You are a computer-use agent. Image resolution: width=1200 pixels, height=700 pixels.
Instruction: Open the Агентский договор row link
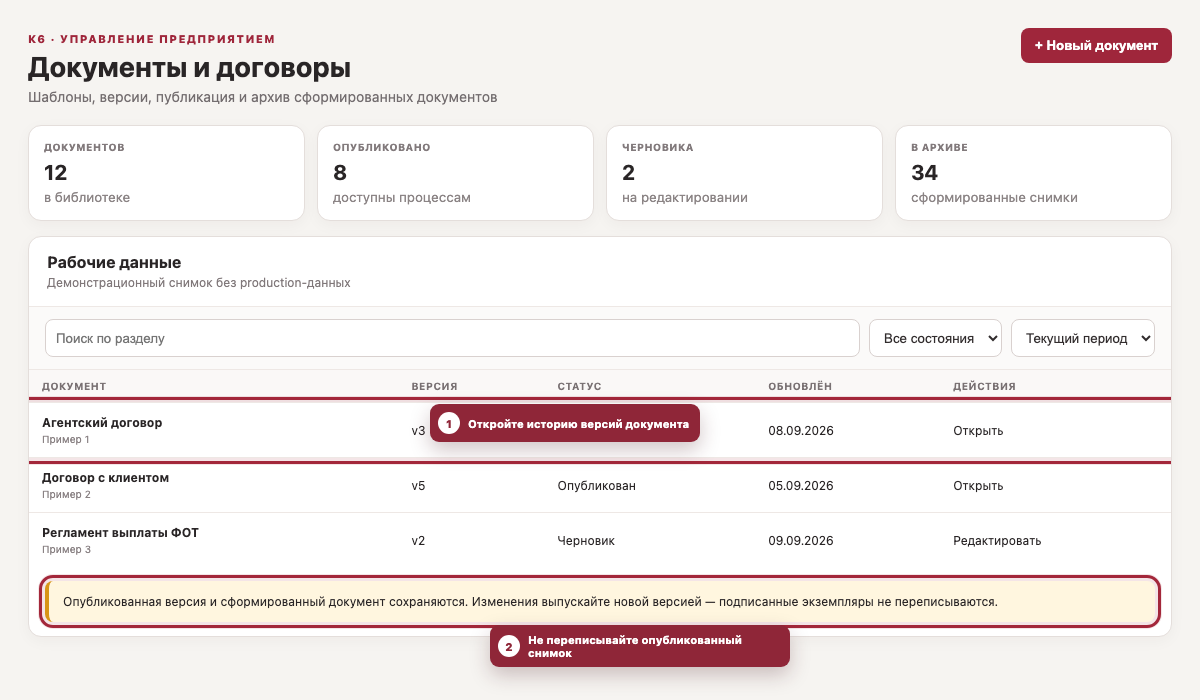coord(977,431)
